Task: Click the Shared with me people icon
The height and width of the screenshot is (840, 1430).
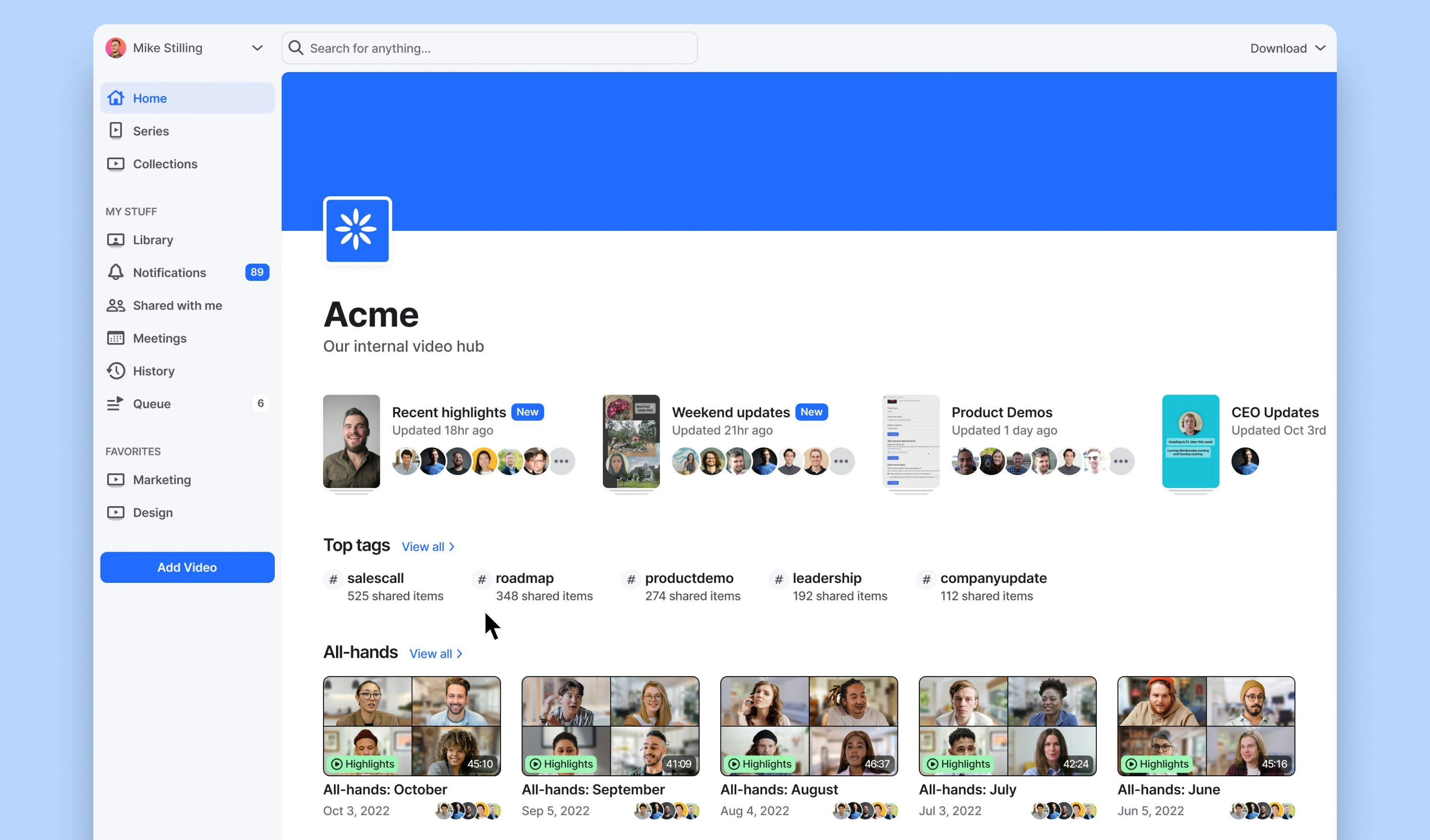Action: (116, 305)
